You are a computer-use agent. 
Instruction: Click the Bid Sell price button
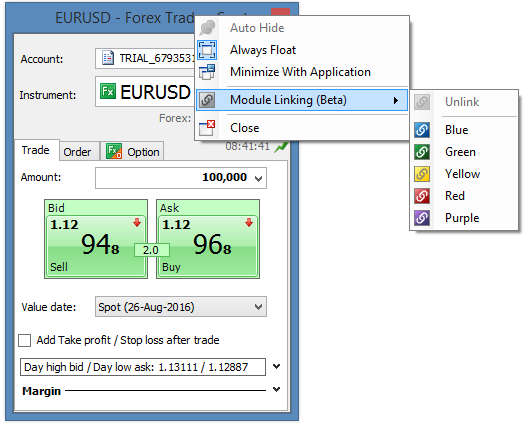click(x=96, y=239)
